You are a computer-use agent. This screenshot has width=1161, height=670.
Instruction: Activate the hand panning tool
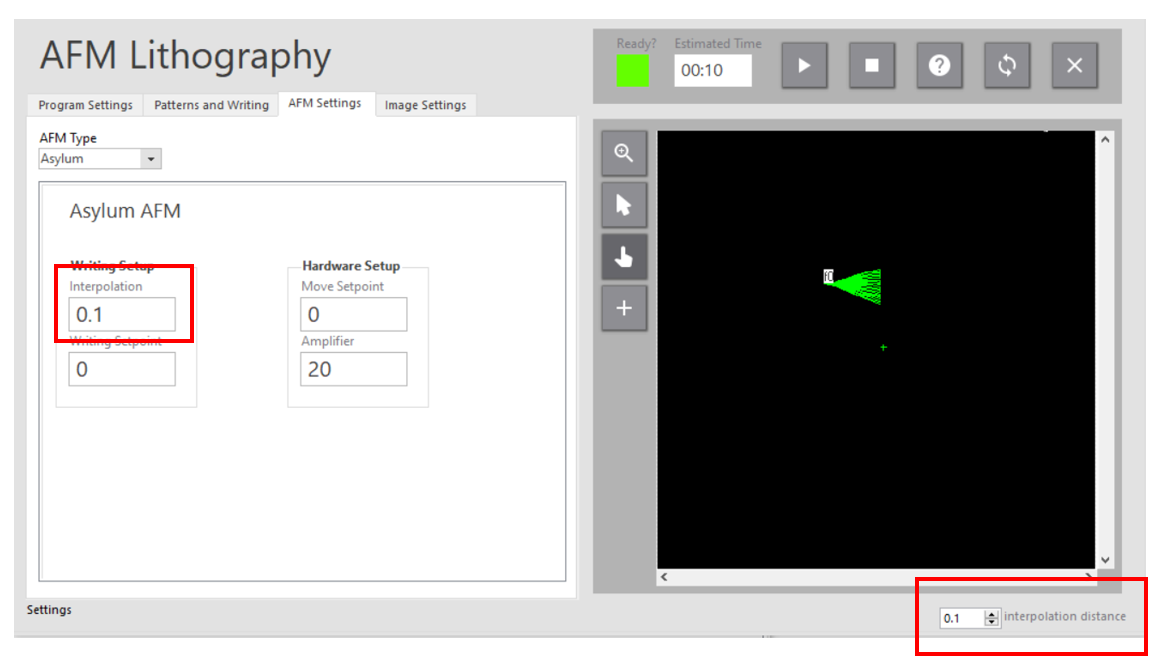click(623, 256)
